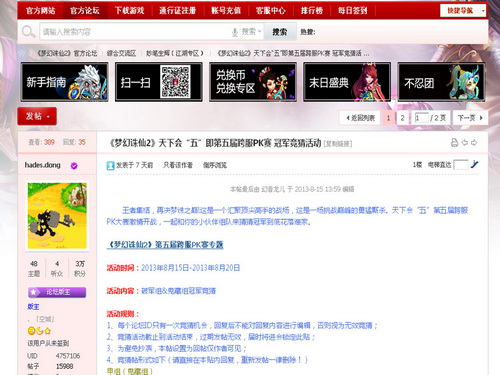
Task: Click the jump-to-floor arrow icon
Action: [x=474, y=164]
